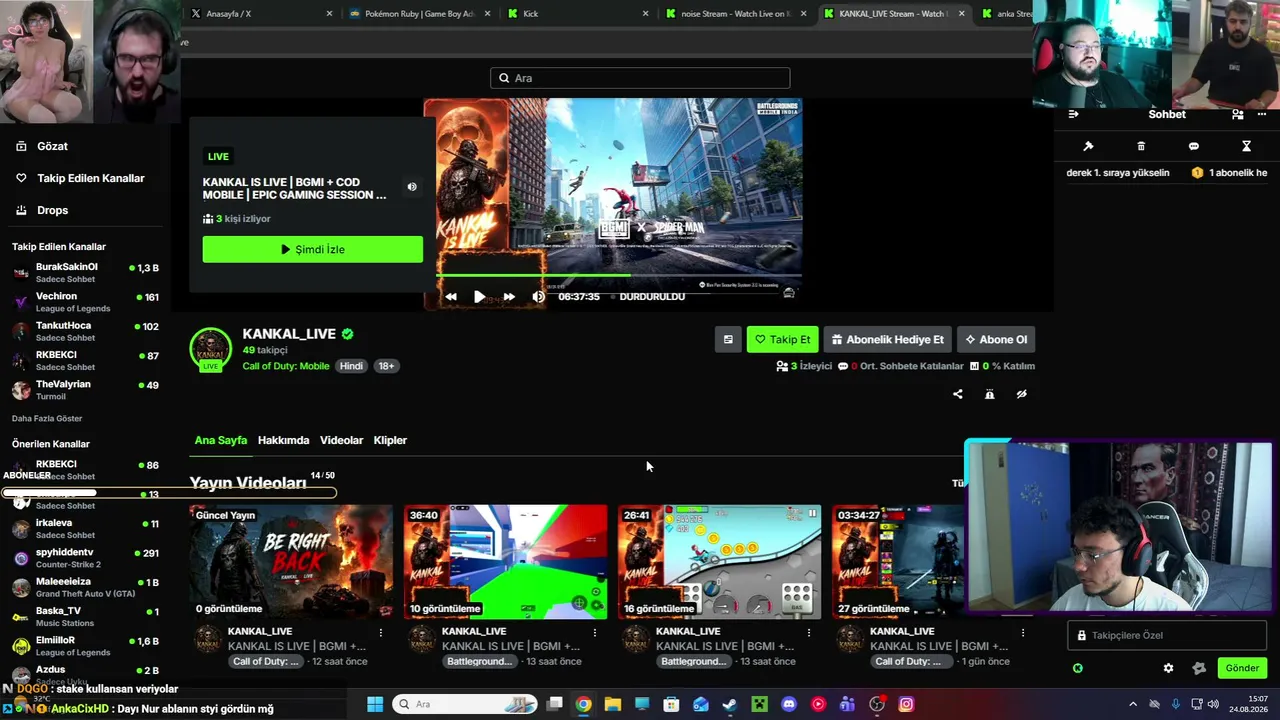Click the Kick points icon under chat
1280x720 pixels.
click(1078, 668)
